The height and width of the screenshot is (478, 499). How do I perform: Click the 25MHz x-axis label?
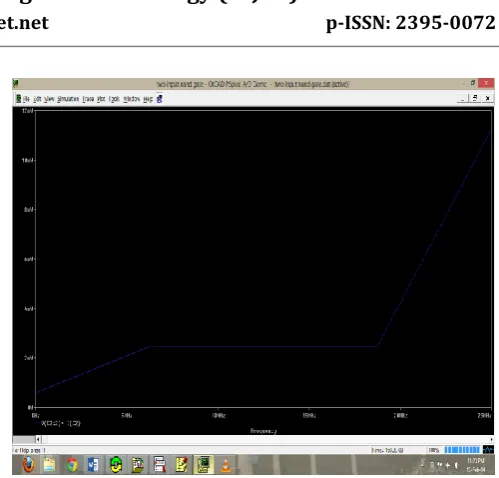(484, 415)
